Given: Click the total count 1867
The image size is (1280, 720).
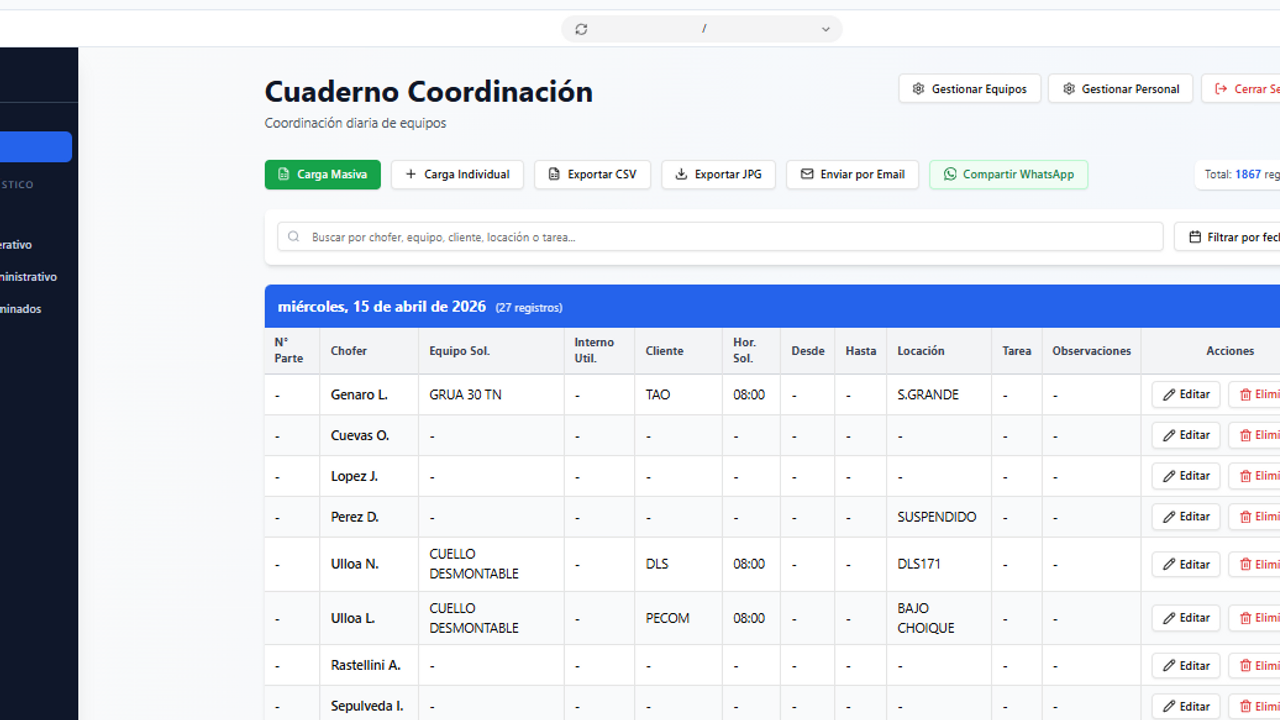Looking at the screenshot, I should (x=1247, y=174).
